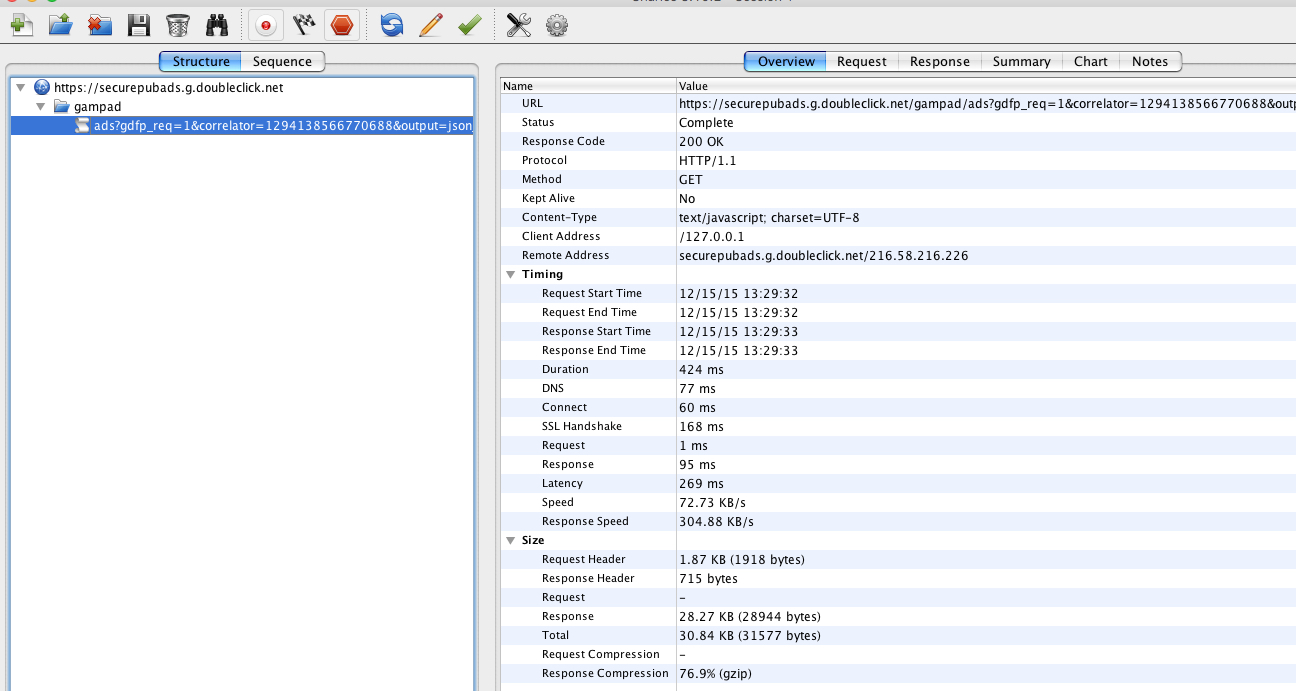Collapse the Size section
The width and height of the screenshot is (1296, 691).
click(x=511, y=540)
